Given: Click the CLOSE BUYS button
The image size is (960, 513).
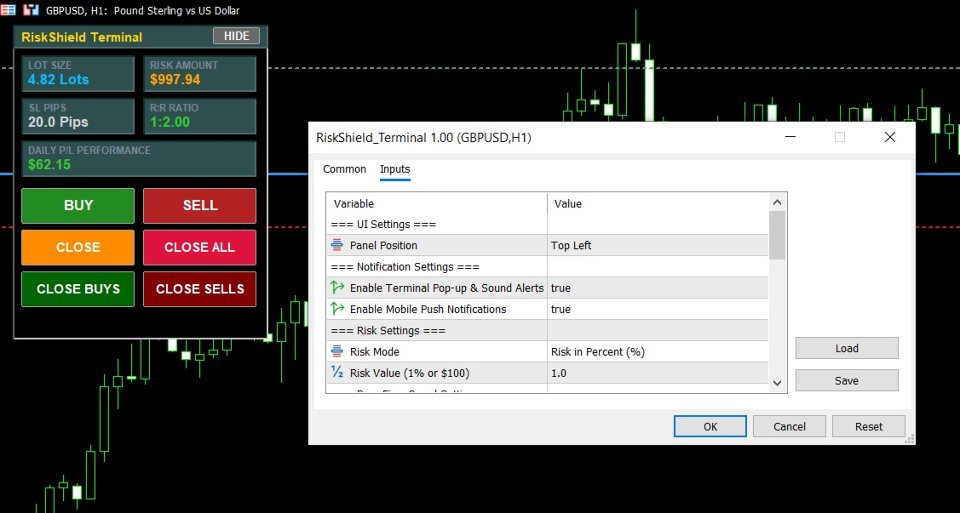Looking at the screenshot, I should 78,289.
